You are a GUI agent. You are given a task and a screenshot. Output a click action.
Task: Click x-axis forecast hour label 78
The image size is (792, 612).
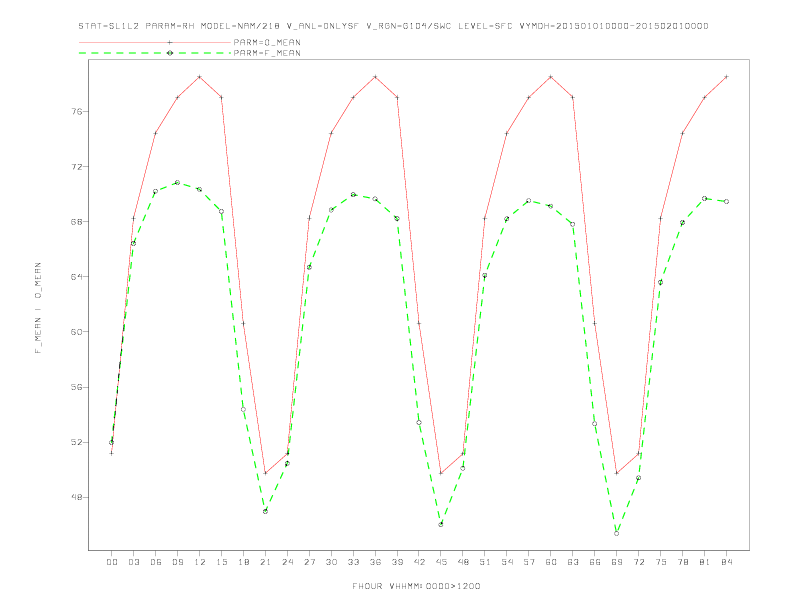[682, 562]
